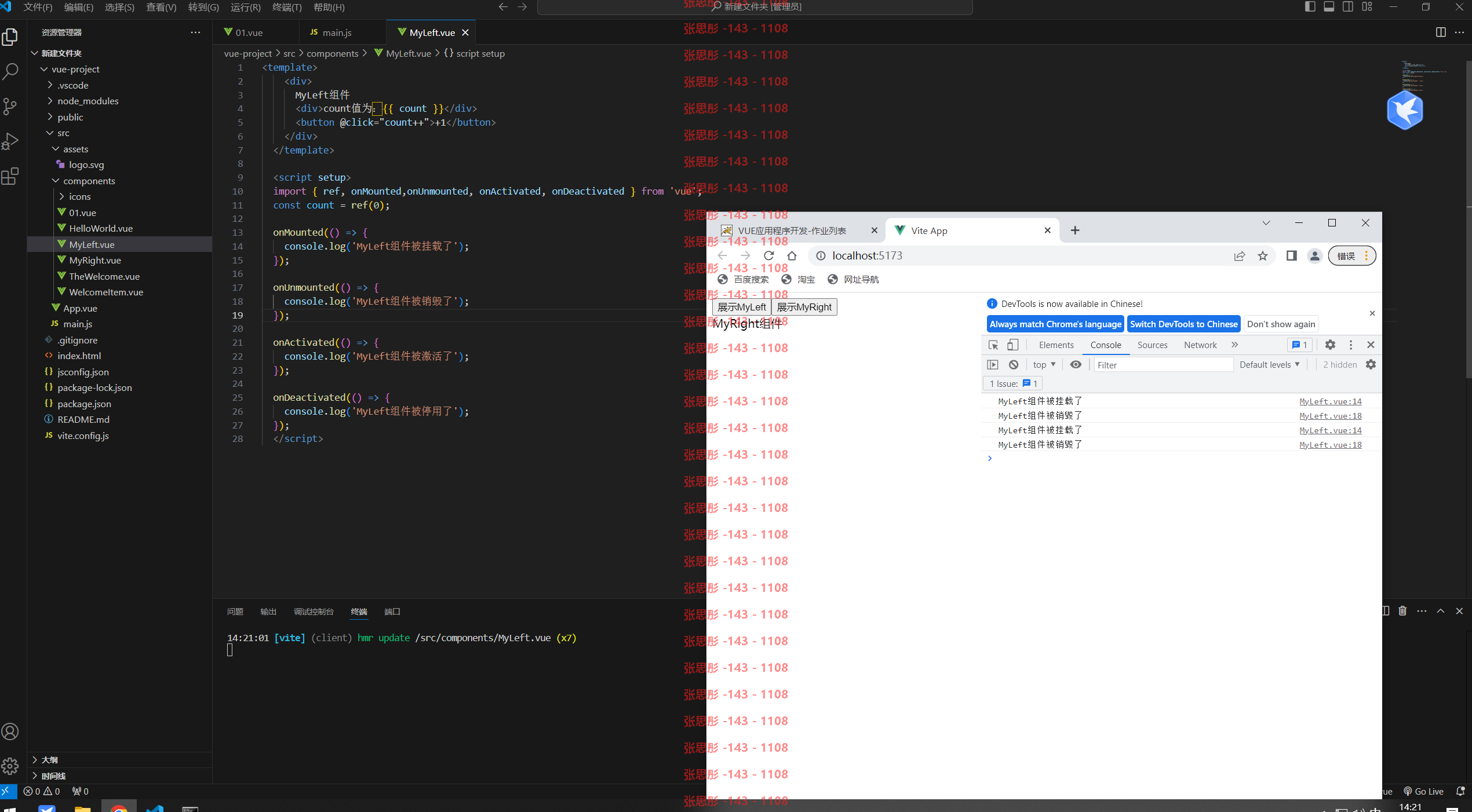Open Source Control view in activity bar
Viewport: 1472px width, 812px height.
10,106
